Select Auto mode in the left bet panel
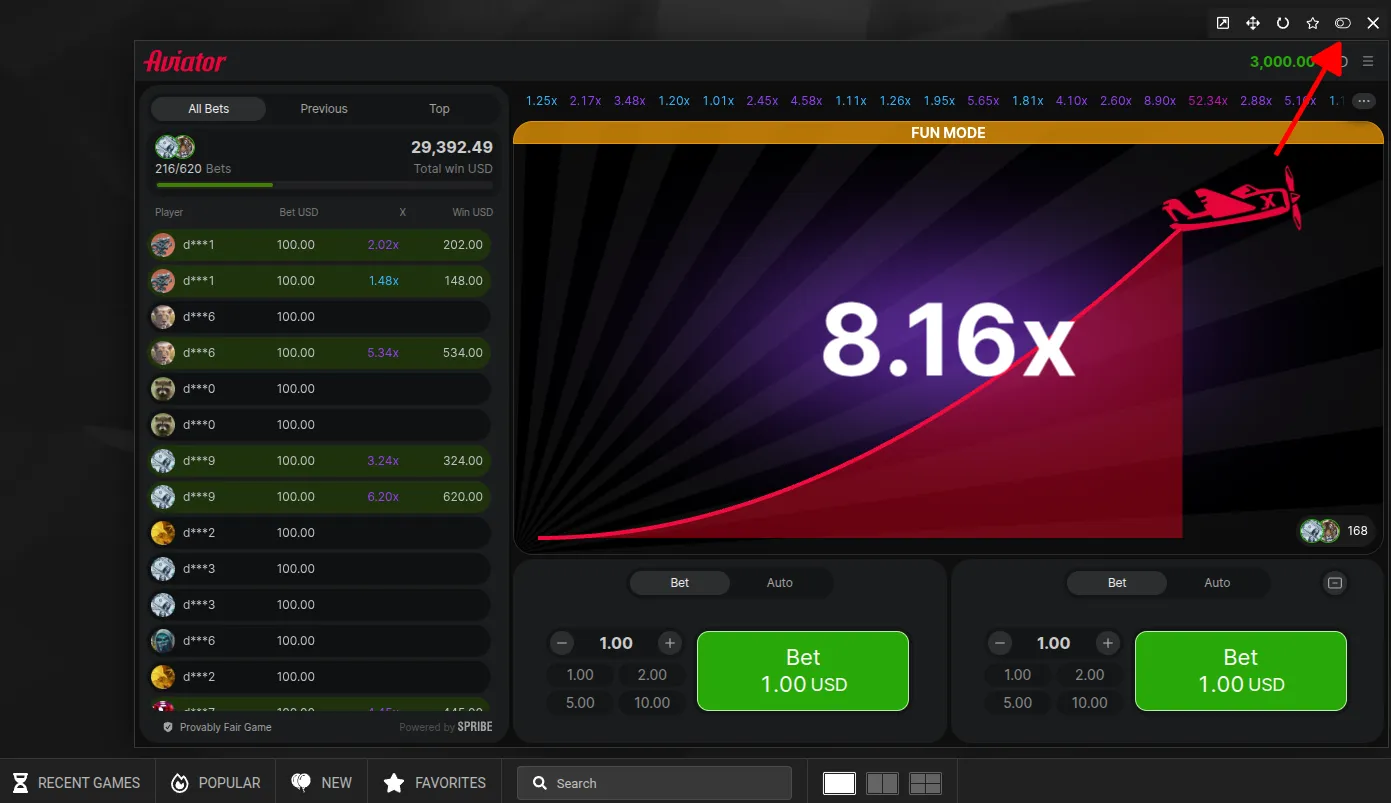This screenshot has width=1391, height=803. (780, 583)
